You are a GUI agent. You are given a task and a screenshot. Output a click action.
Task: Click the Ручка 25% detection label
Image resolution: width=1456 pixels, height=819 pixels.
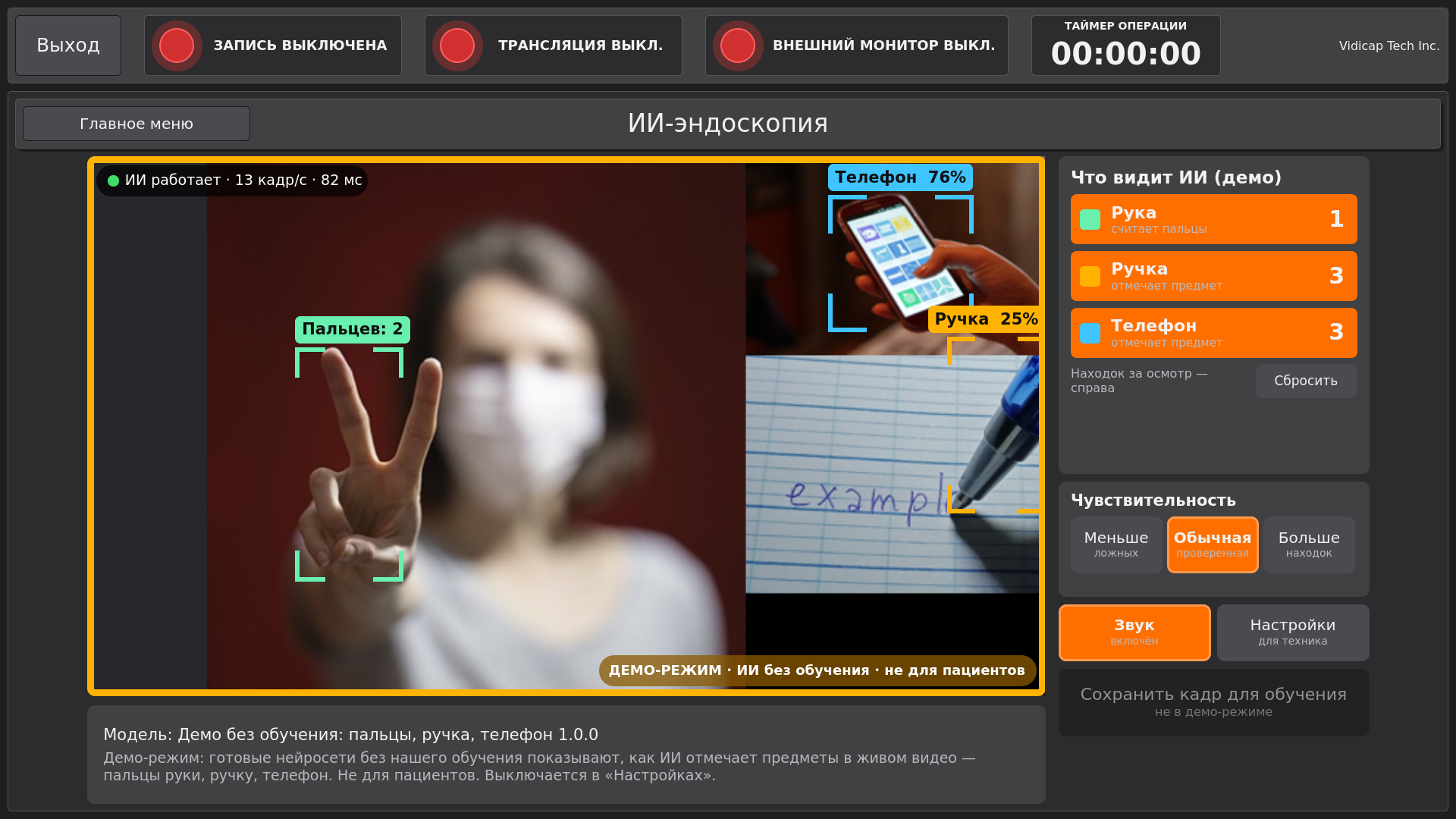(984, 319)
